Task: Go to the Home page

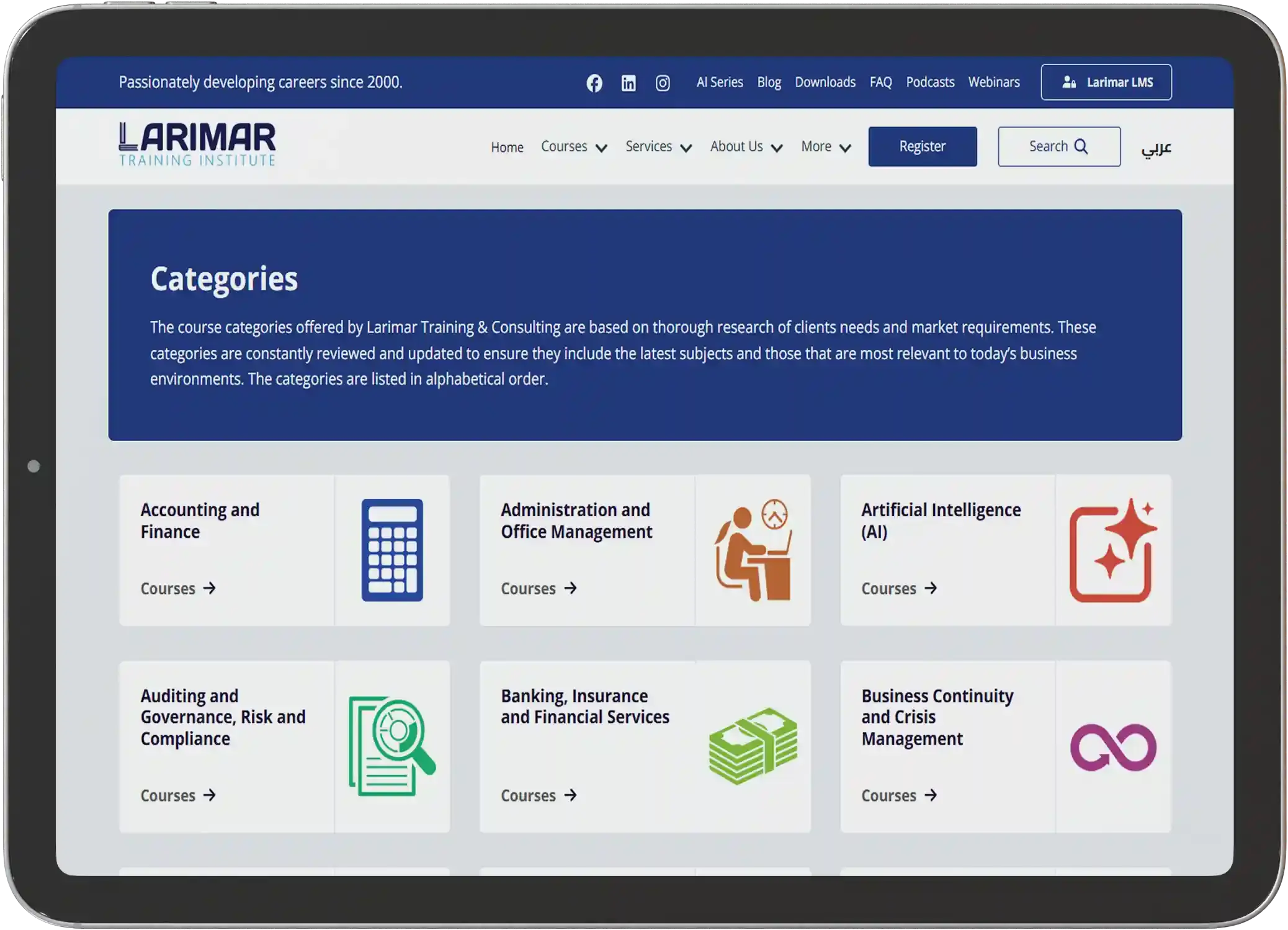Action: tap(507, 147)
